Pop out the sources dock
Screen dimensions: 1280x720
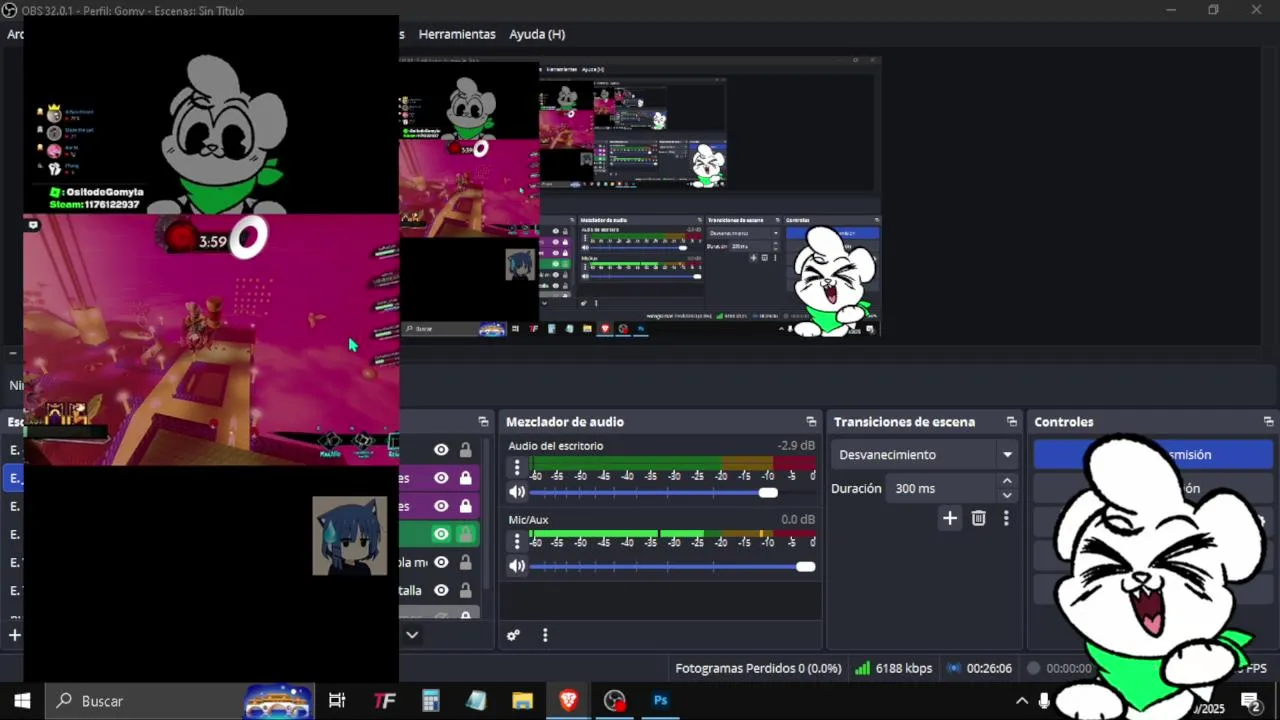coord(483,422)
